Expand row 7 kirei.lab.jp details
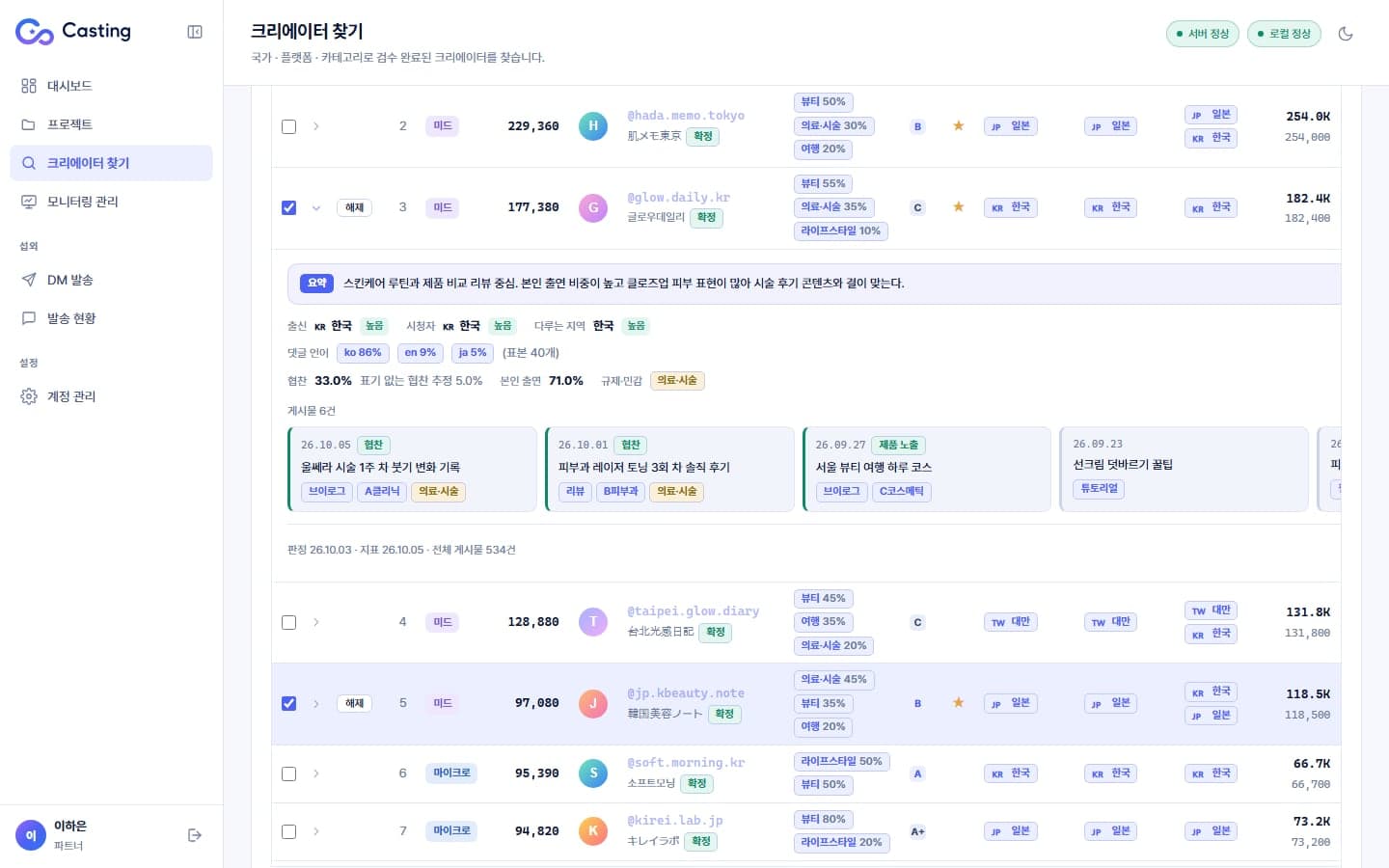1389x868 pixels. click(316, 831)
